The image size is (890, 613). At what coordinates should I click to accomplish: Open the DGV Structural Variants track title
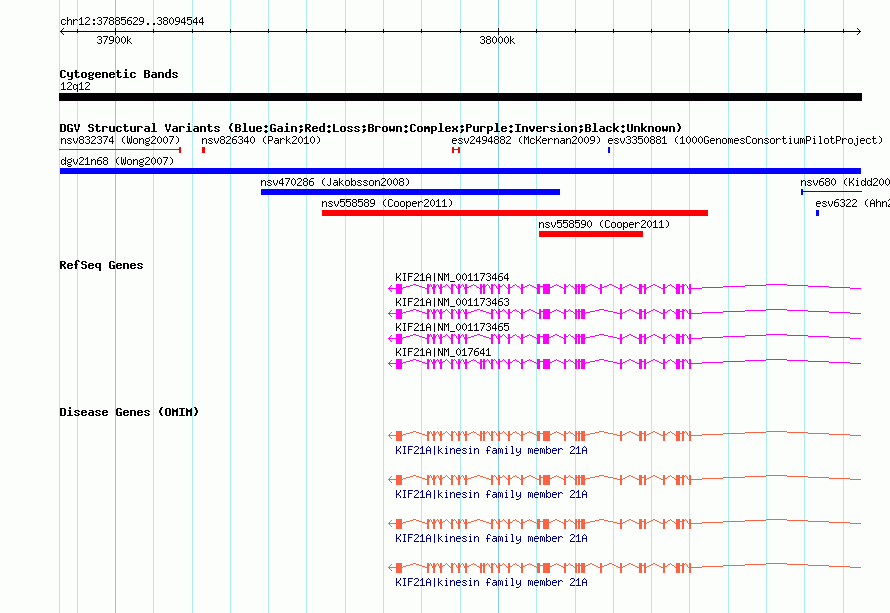click(371, 128)
